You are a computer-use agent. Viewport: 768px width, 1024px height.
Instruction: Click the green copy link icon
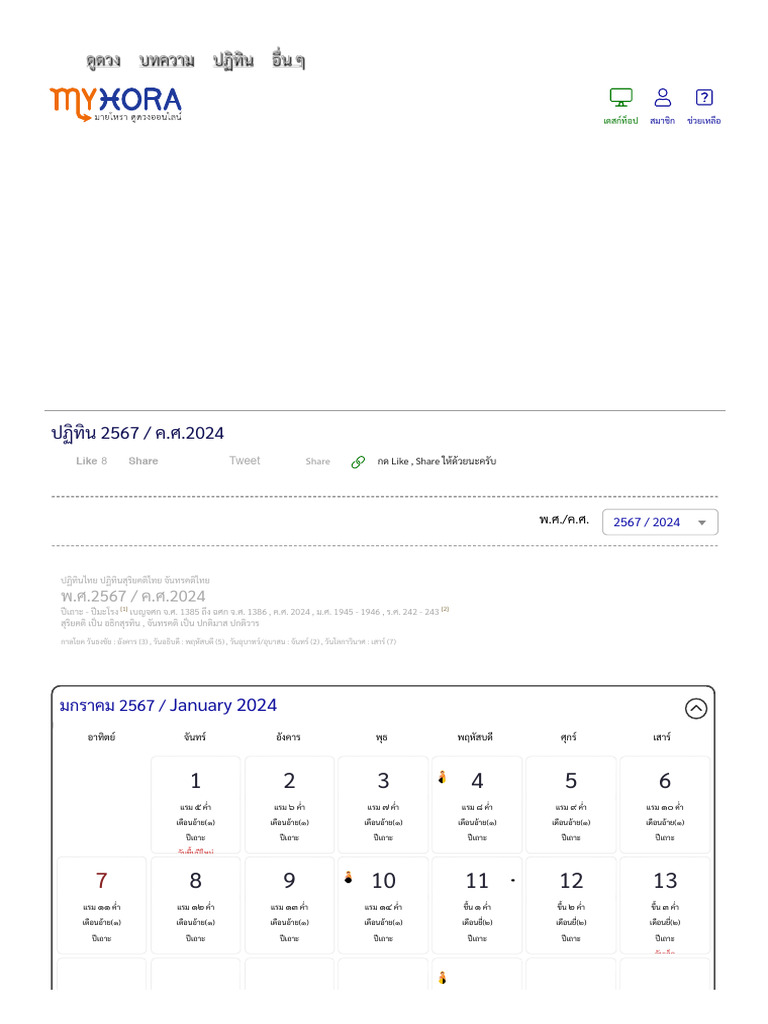(x=358, y=462)
